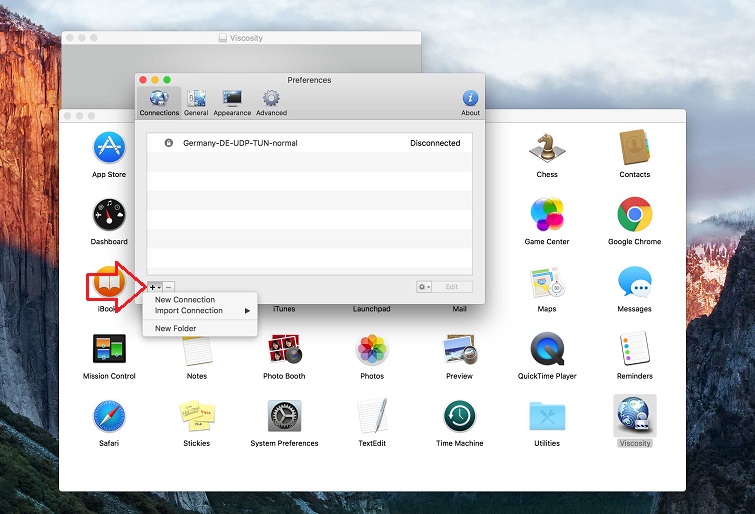
Task: Click the minus remove-connection button
Action: coord(169,287)
